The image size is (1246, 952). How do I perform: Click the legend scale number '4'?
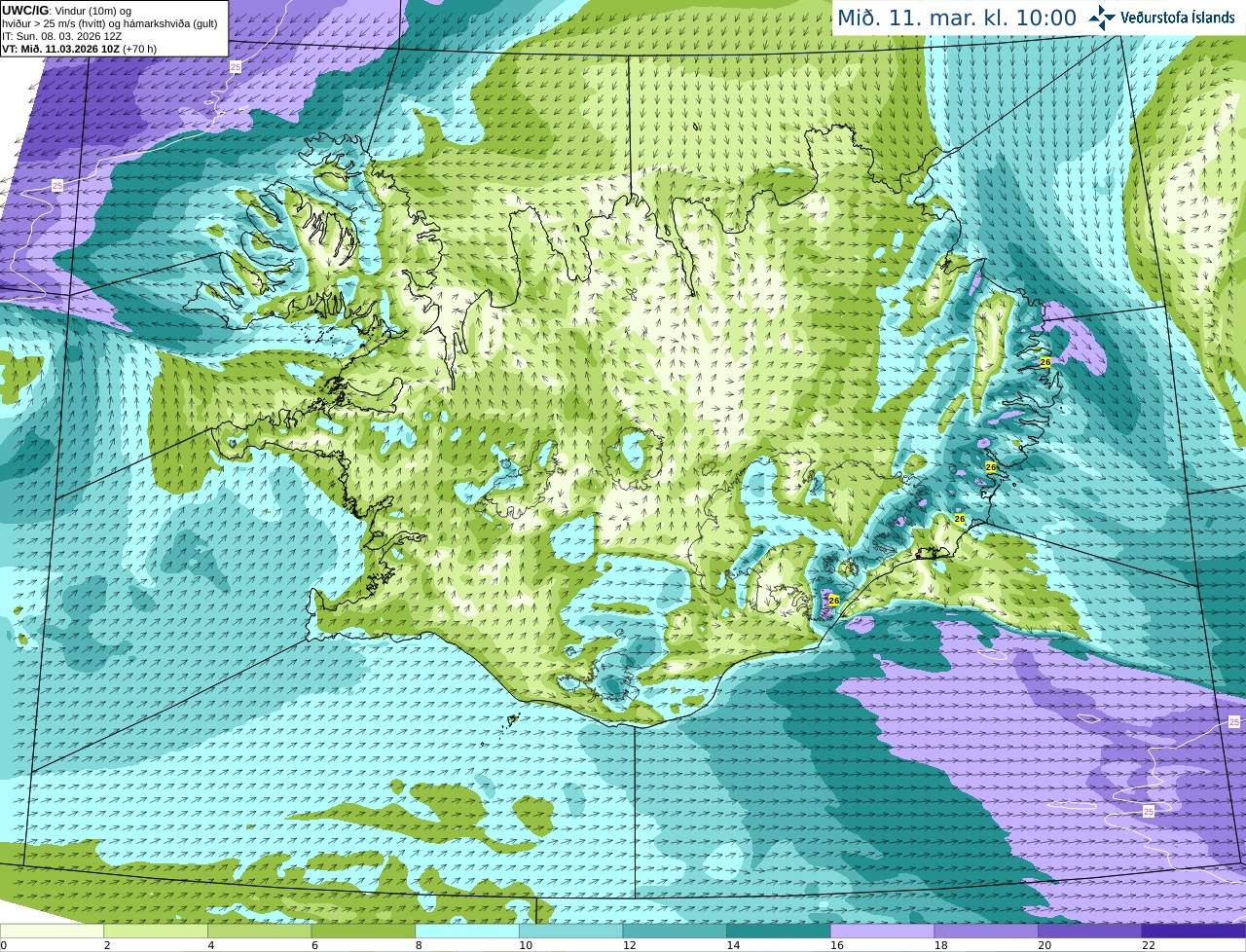click(x=210, y=945)
